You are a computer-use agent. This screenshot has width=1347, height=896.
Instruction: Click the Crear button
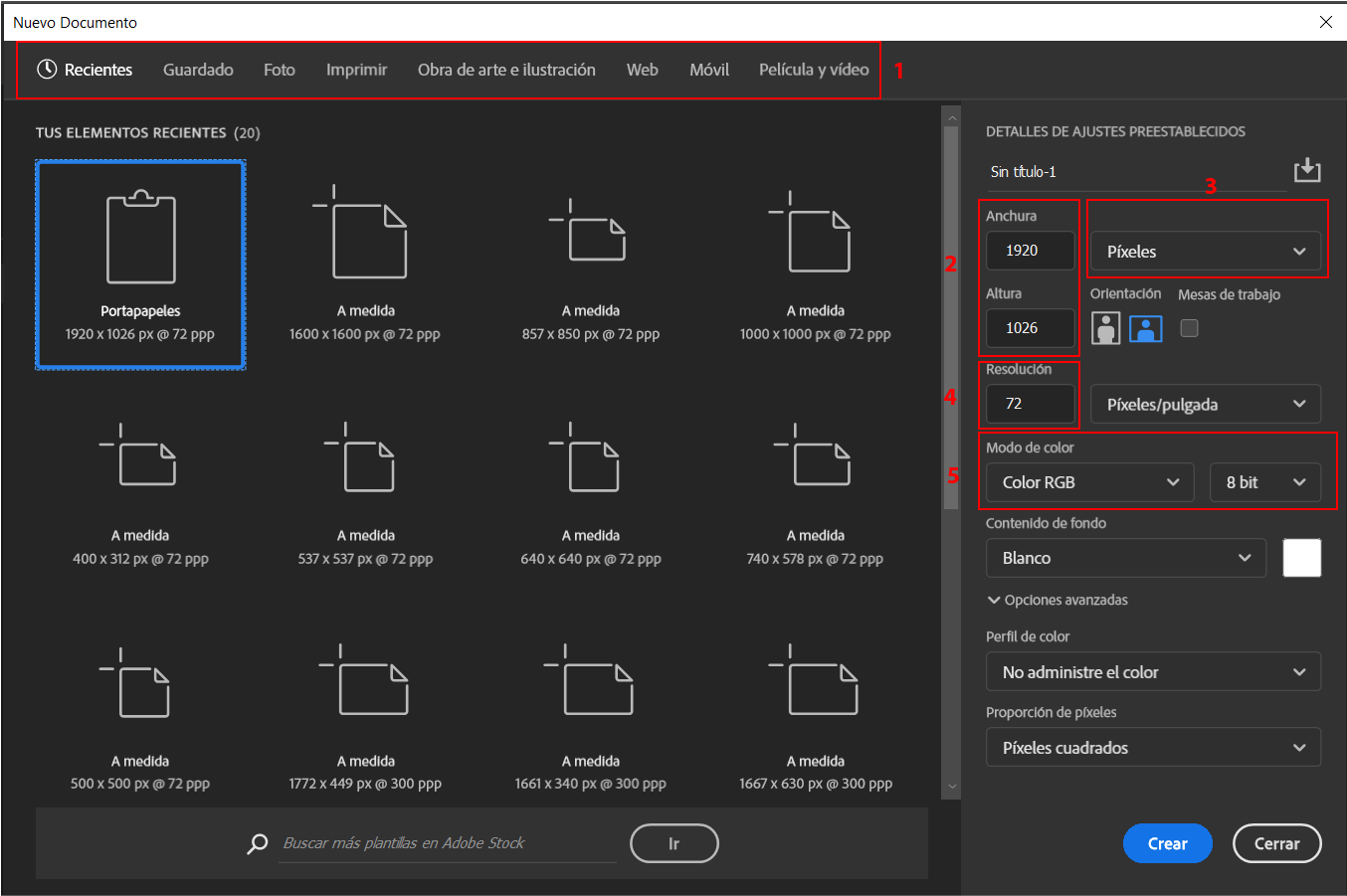(x=1168, y=843)
